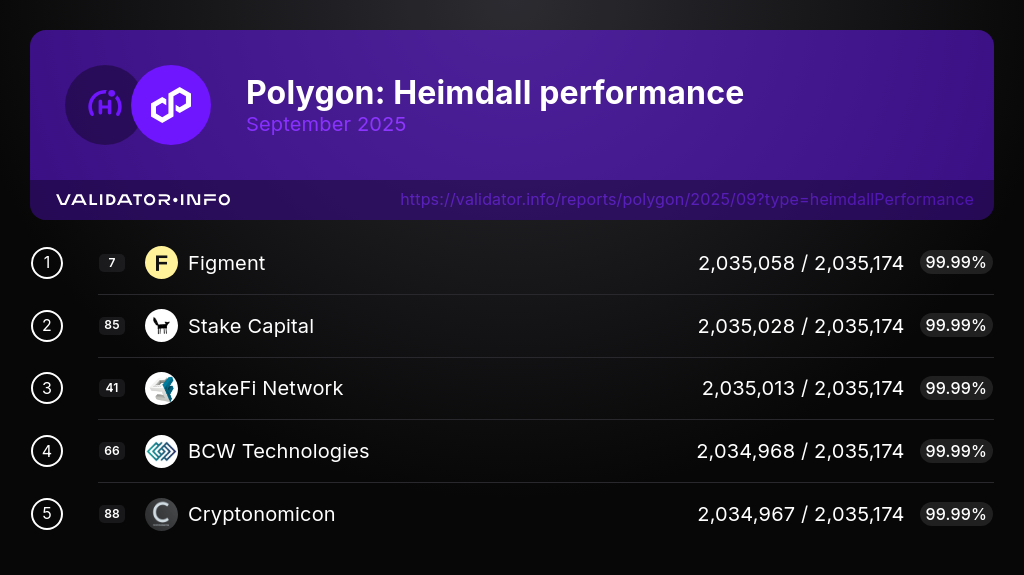The image size is (1024, 575).
Task: Click Figment's 99.99% percentage badge
Action: tap(956, 263)
